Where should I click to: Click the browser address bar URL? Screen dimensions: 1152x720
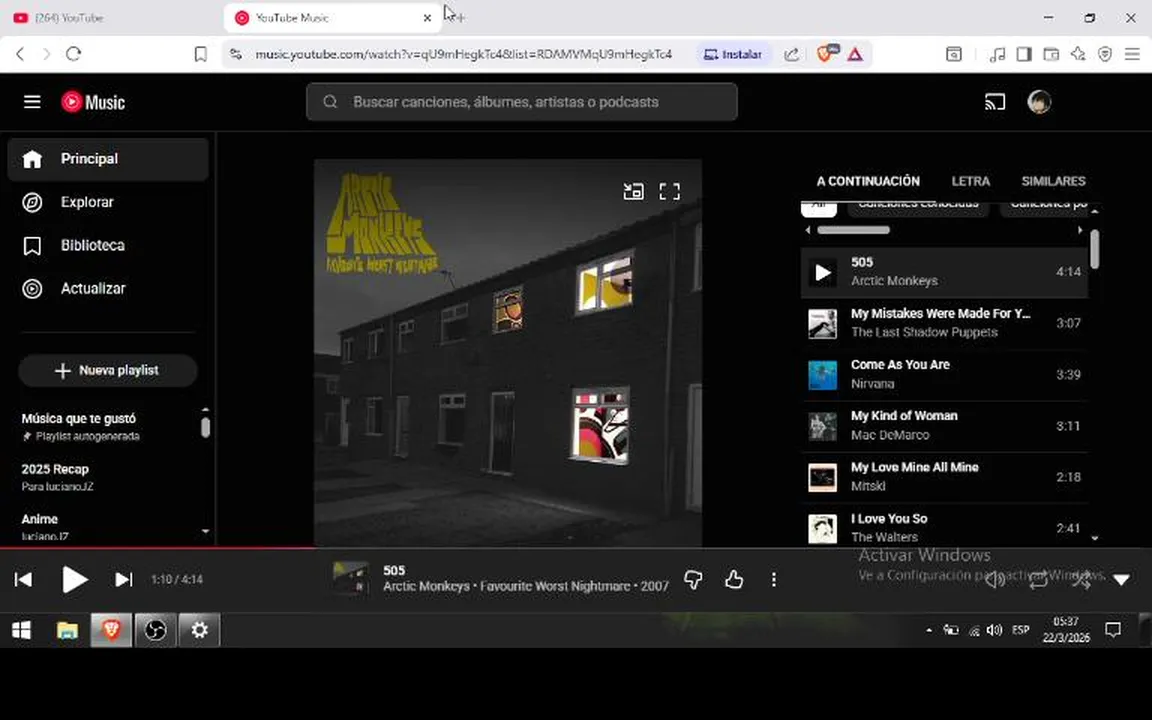[x=463, y=54]
